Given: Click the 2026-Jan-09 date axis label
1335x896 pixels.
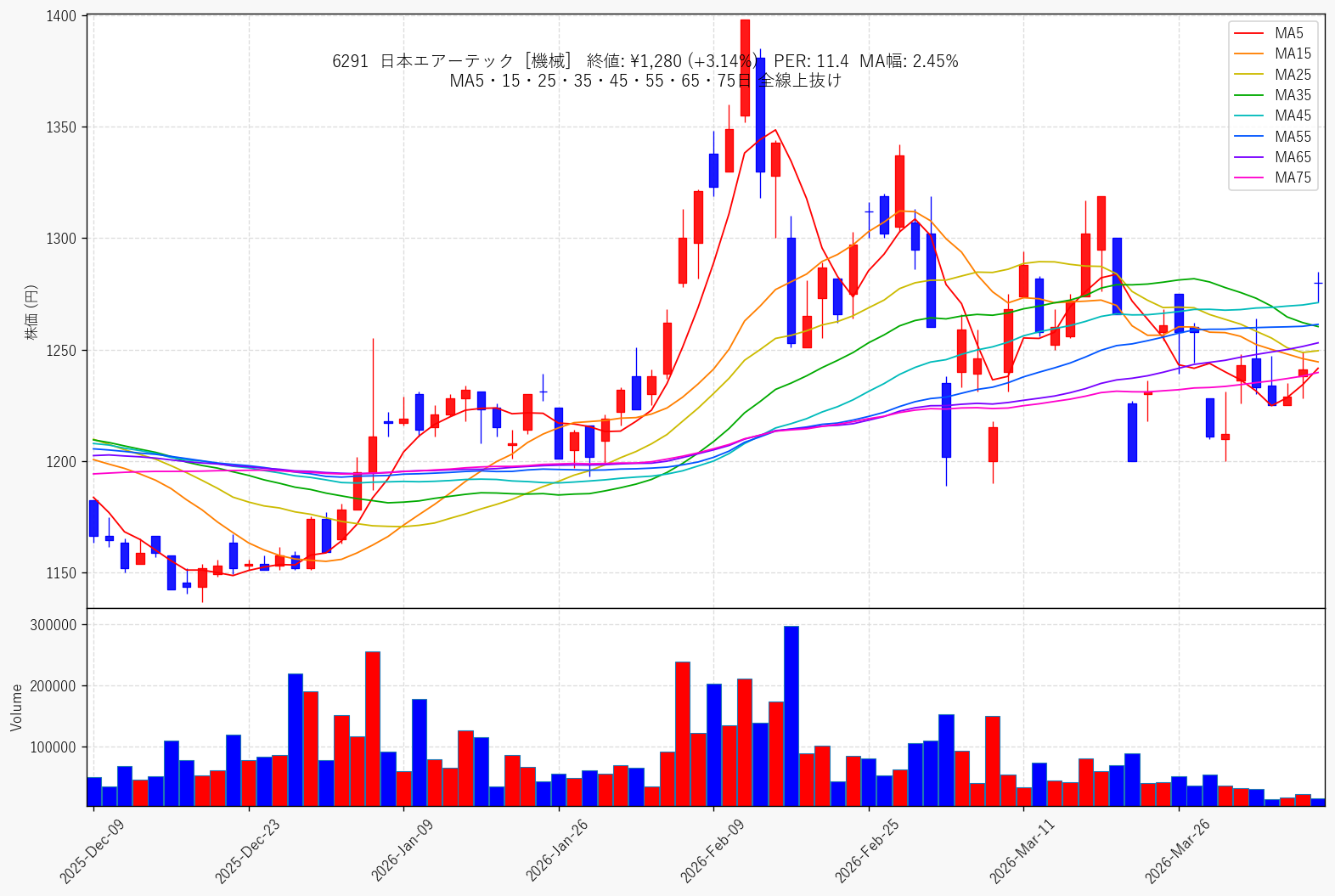Looking at the screenshot, I should click(x=403, y=852).
